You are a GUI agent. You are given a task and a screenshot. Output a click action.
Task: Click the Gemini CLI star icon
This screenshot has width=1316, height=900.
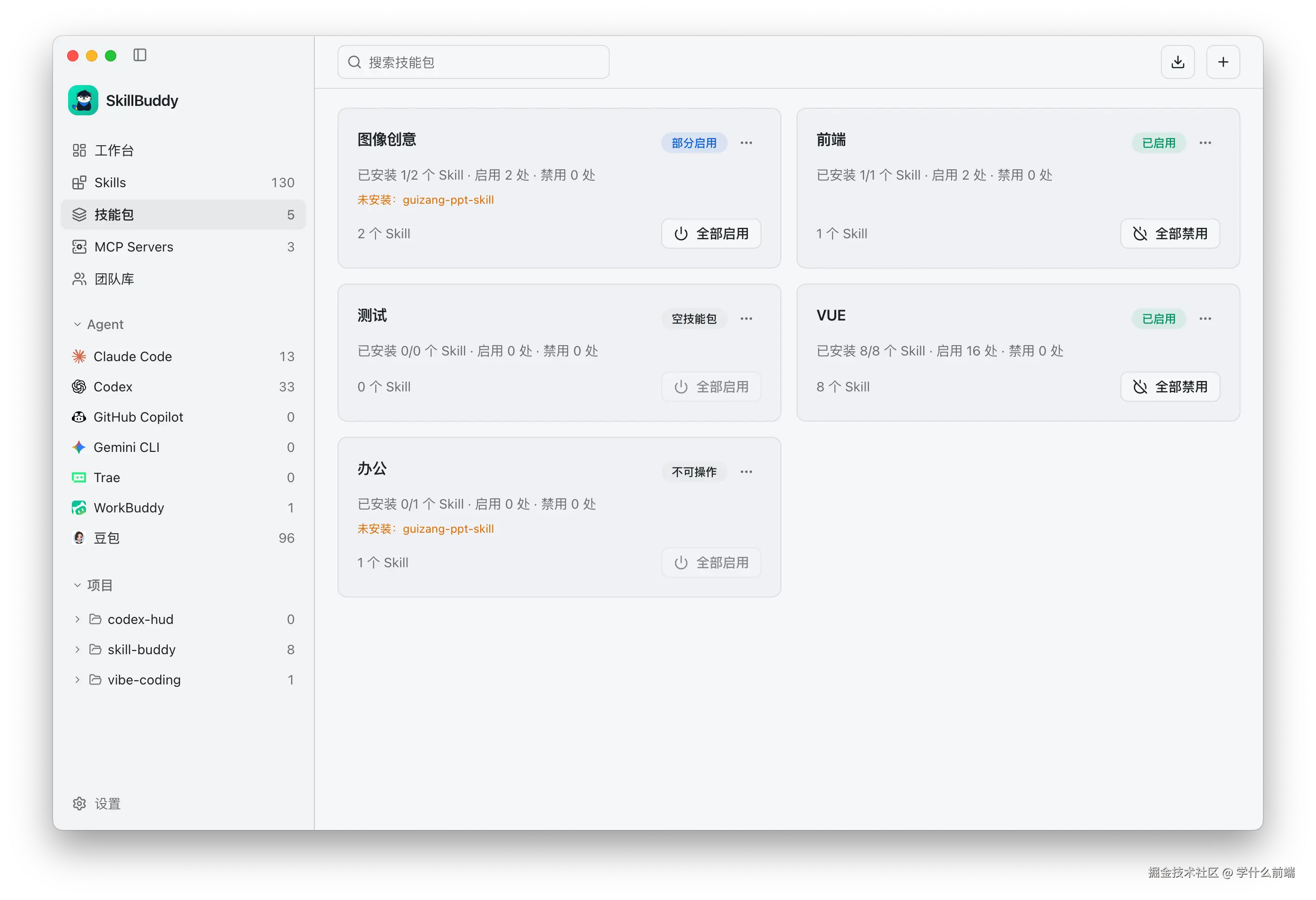click(79, 447)
